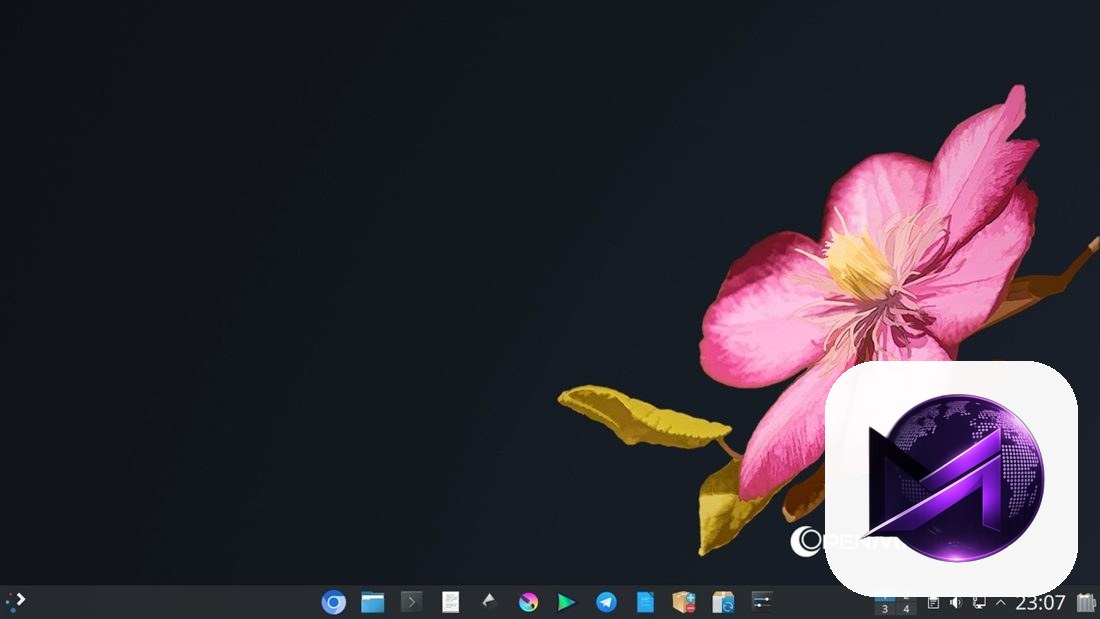Open the green play-arrow media application
Screen dimensions: 1100x619
point(566,602)
